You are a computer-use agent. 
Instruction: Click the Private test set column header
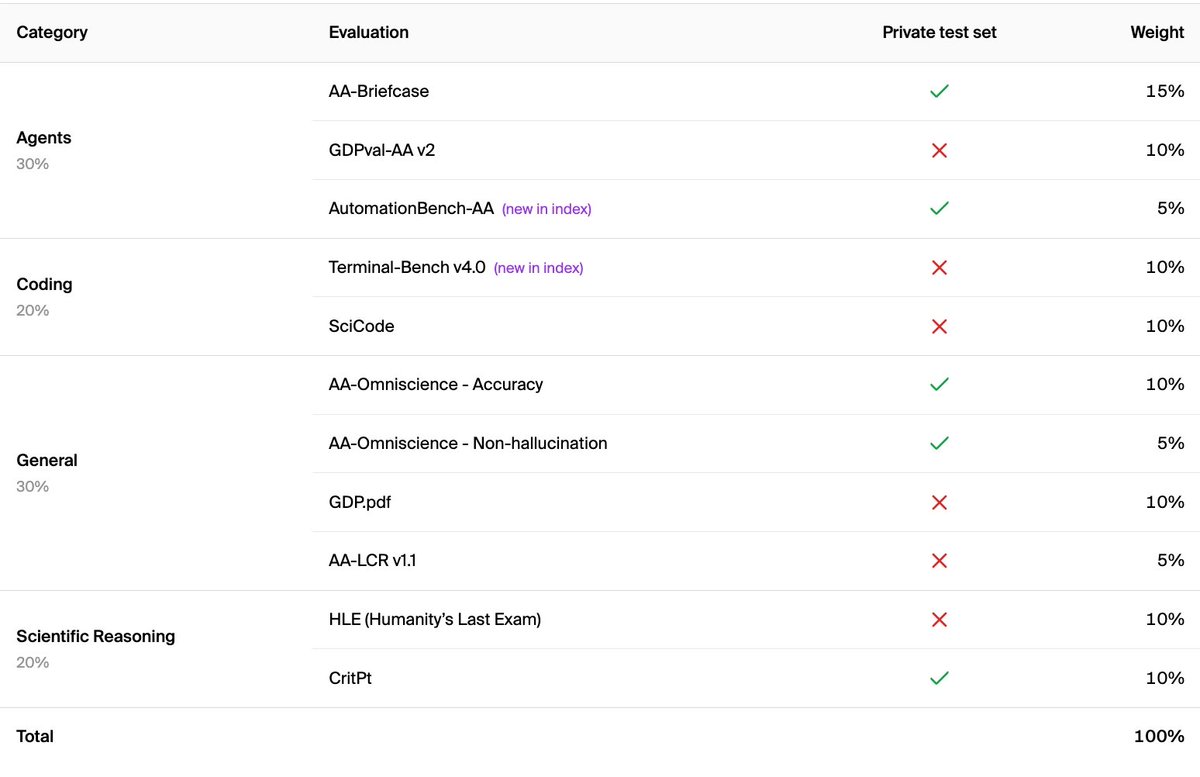(x=939, y=32)
